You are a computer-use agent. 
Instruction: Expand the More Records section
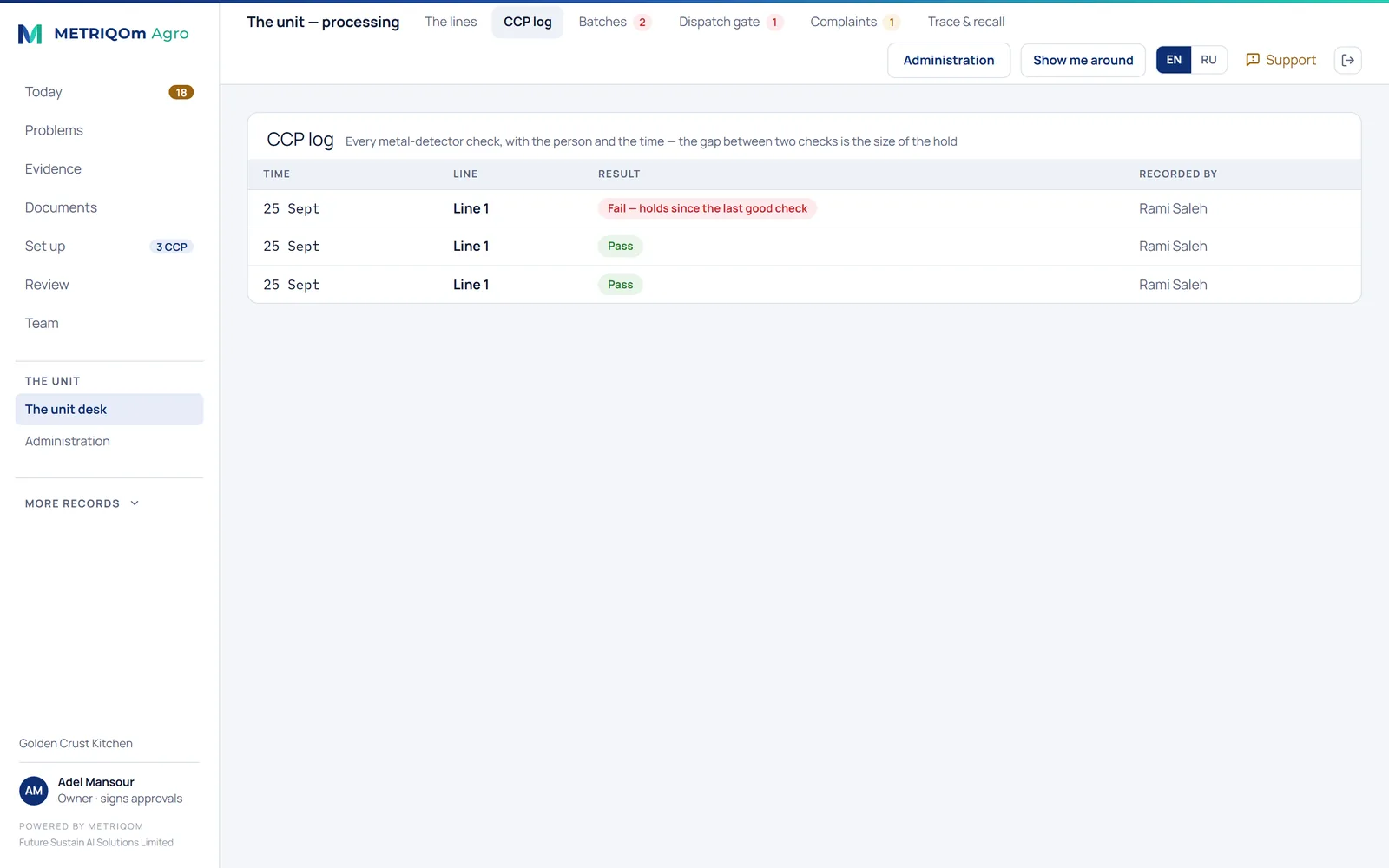[82, 503]
